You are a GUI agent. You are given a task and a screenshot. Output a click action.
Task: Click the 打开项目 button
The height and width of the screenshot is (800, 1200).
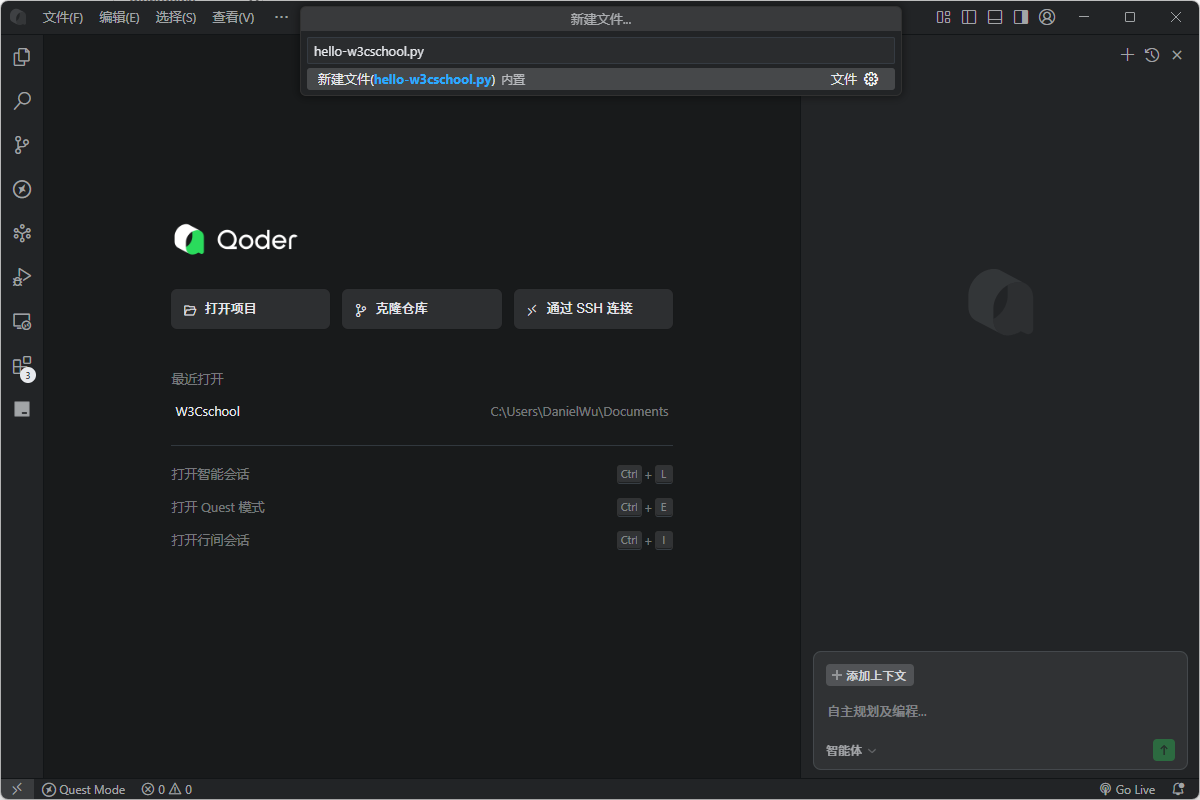(250, 309)
